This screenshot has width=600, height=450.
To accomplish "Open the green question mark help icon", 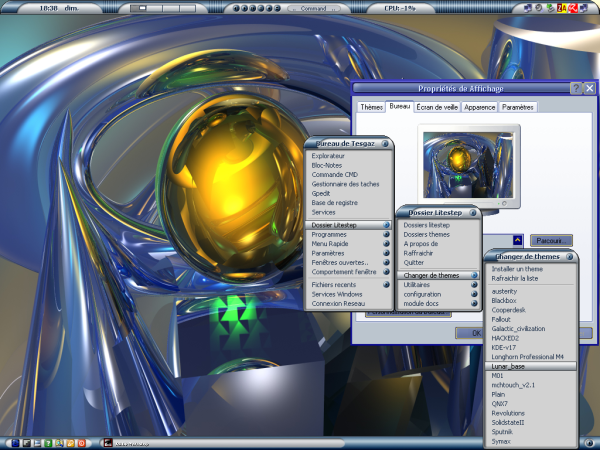I will point(48,443).
